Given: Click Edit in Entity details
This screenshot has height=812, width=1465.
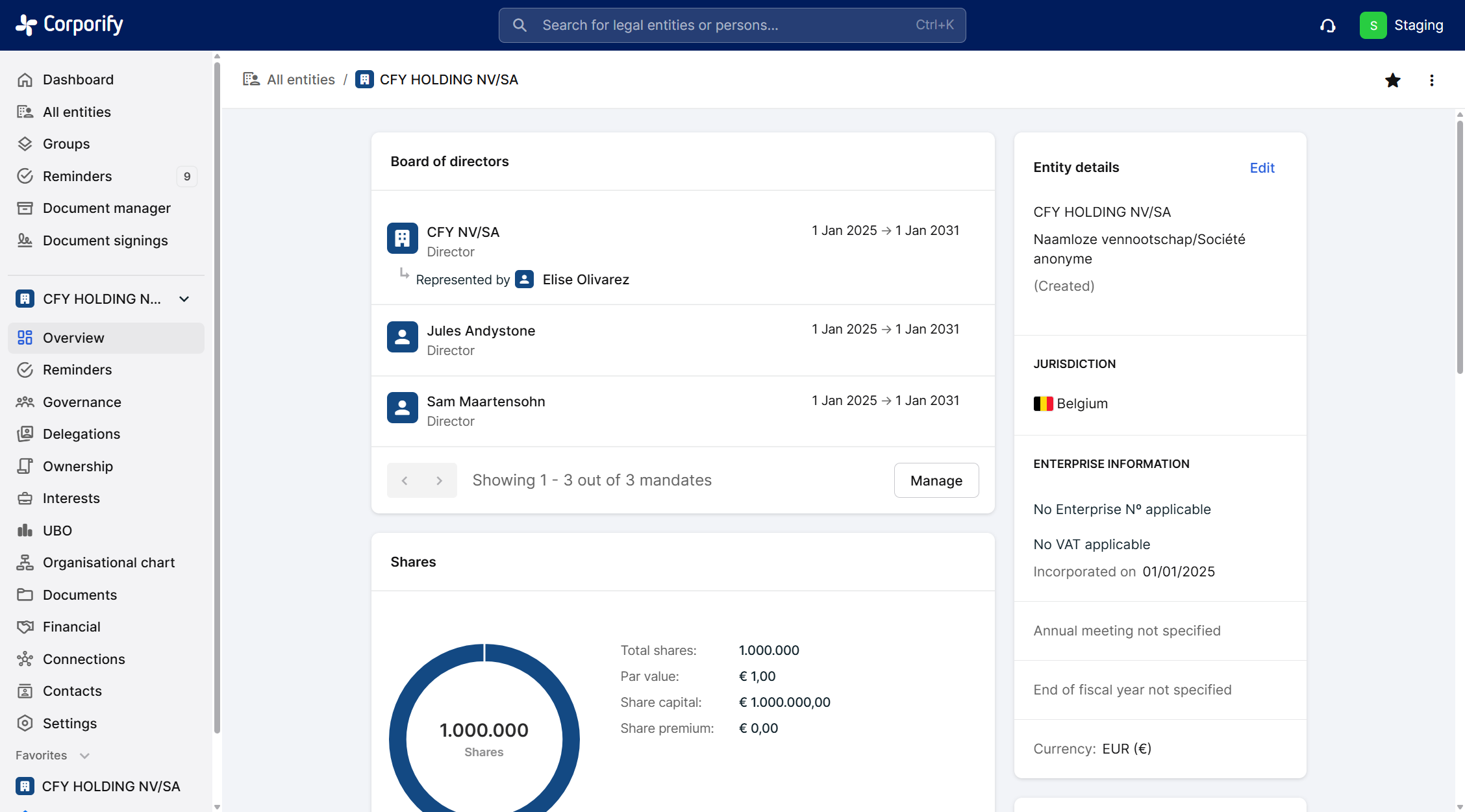Looking at the screenshot, I should coord(1262,167).
